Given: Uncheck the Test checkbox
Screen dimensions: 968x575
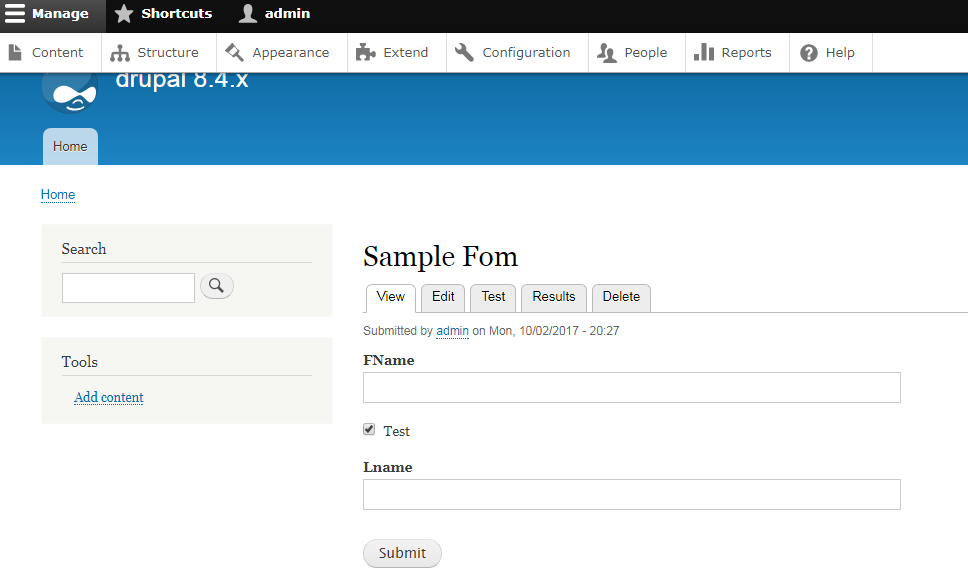Looking at the screenshot, I should 369,429.
